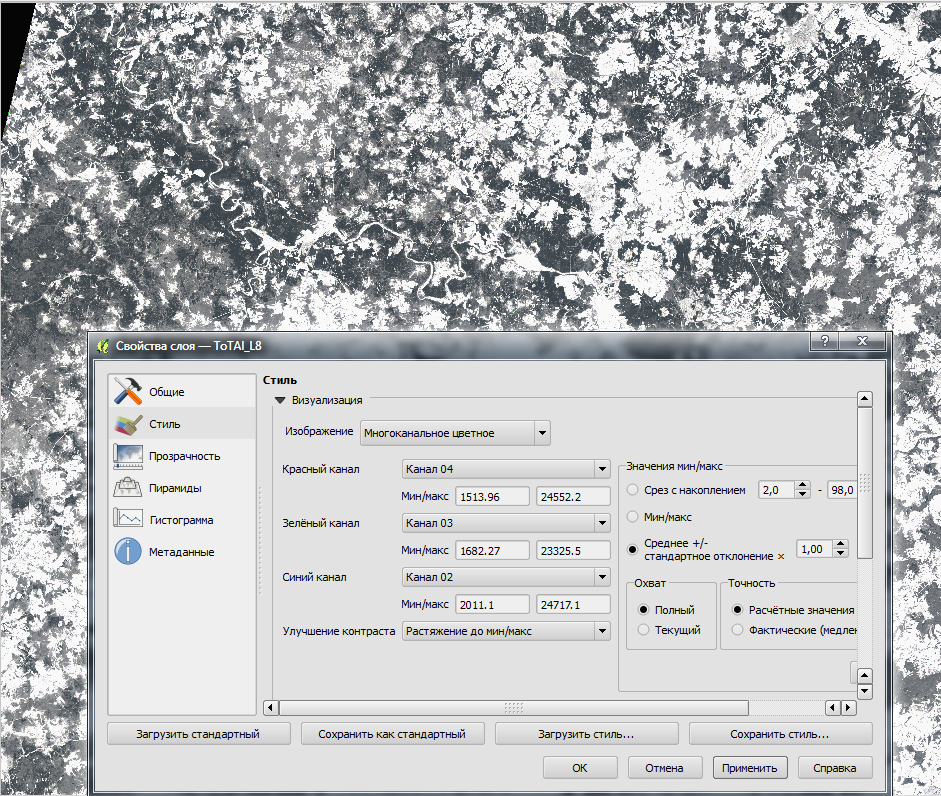This screenshot has height=796, width=941.
Task: Click the green channel minimum value field
Action: pos(493,551)
